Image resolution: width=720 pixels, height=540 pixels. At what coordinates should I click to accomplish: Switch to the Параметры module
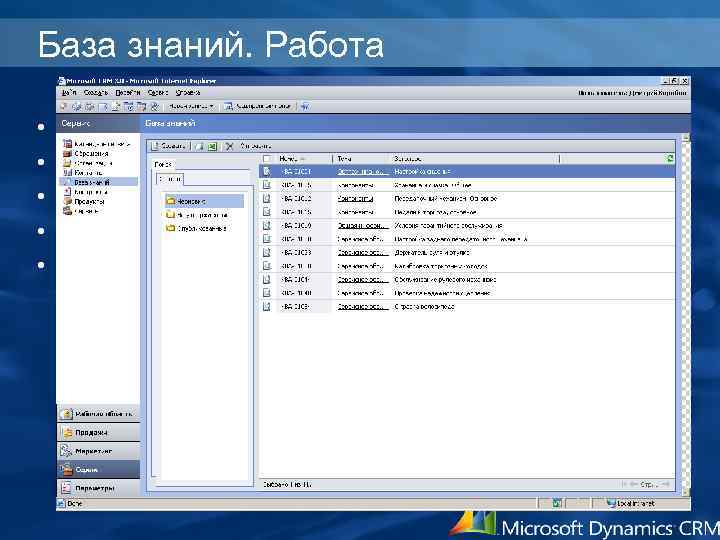[x=98, y=488]
